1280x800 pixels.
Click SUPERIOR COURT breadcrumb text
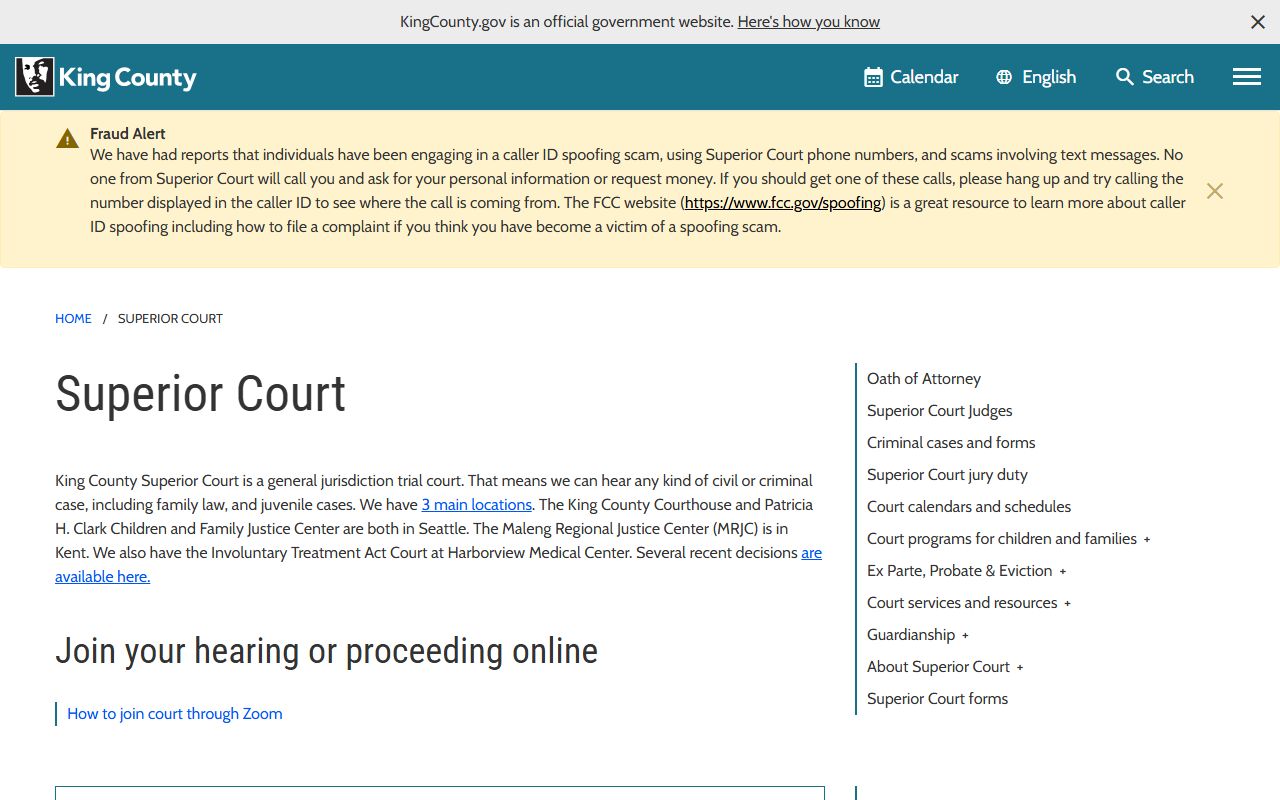point(170,319)
